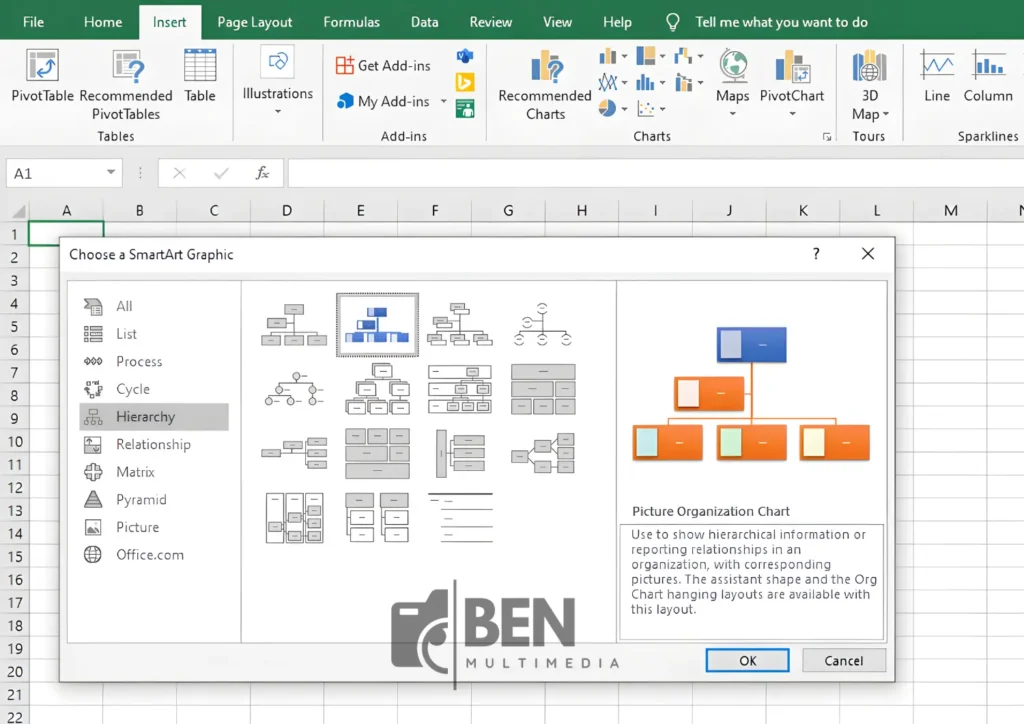Cancel the SmartArt dialog
Viewport: 1024px width, 724px height.
[843, 660]
